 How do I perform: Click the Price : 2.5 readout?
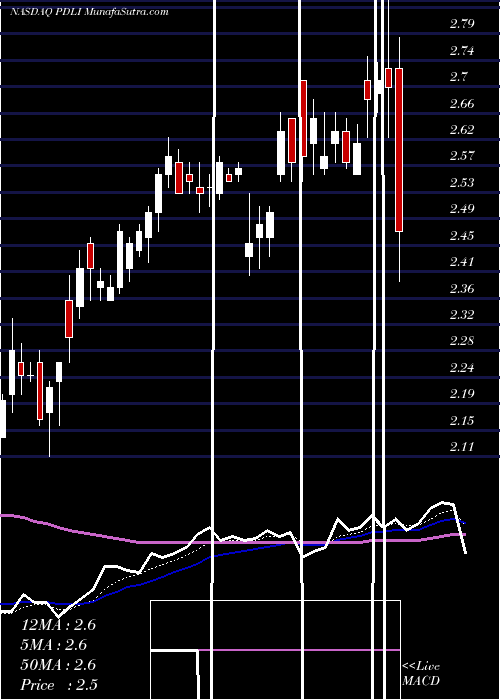click(x=59, y=685)
